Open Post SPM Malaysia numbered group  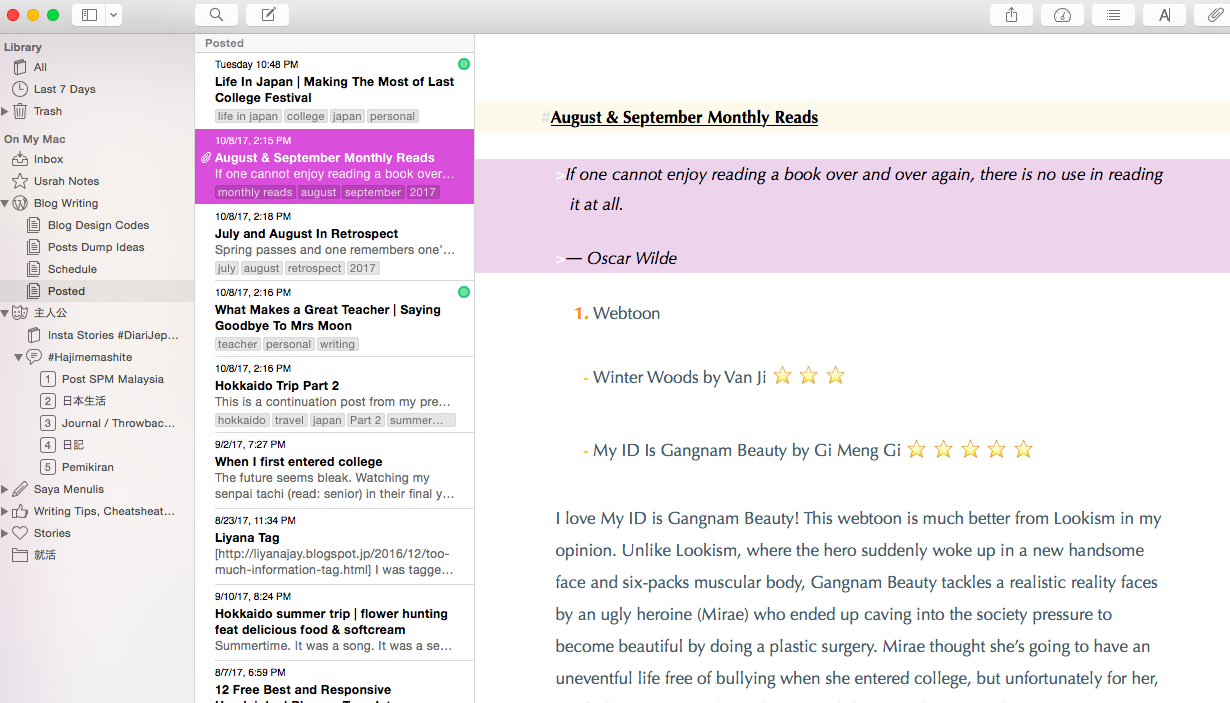point(101,379)
